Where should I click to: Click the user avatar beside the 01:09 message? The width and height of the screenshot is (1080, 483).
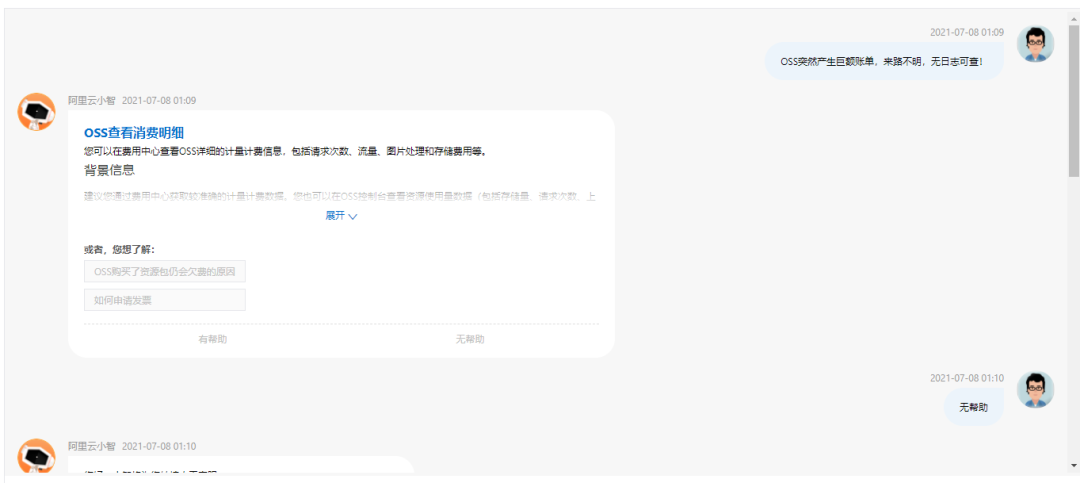[x=1035, y=44]
